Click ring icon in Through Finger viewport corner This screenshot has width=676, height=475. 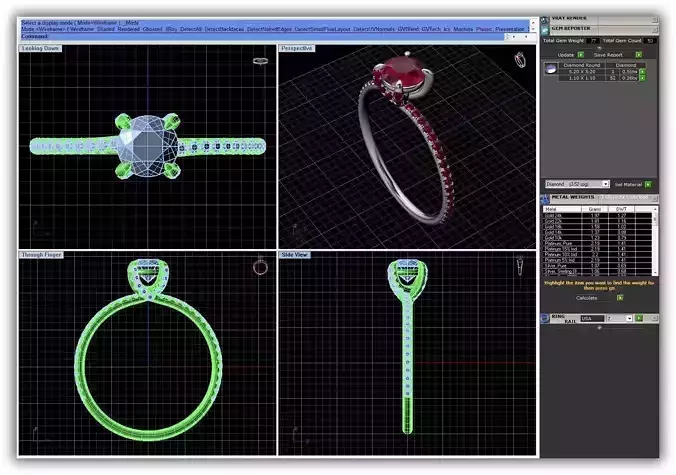[x=260, y=267]
